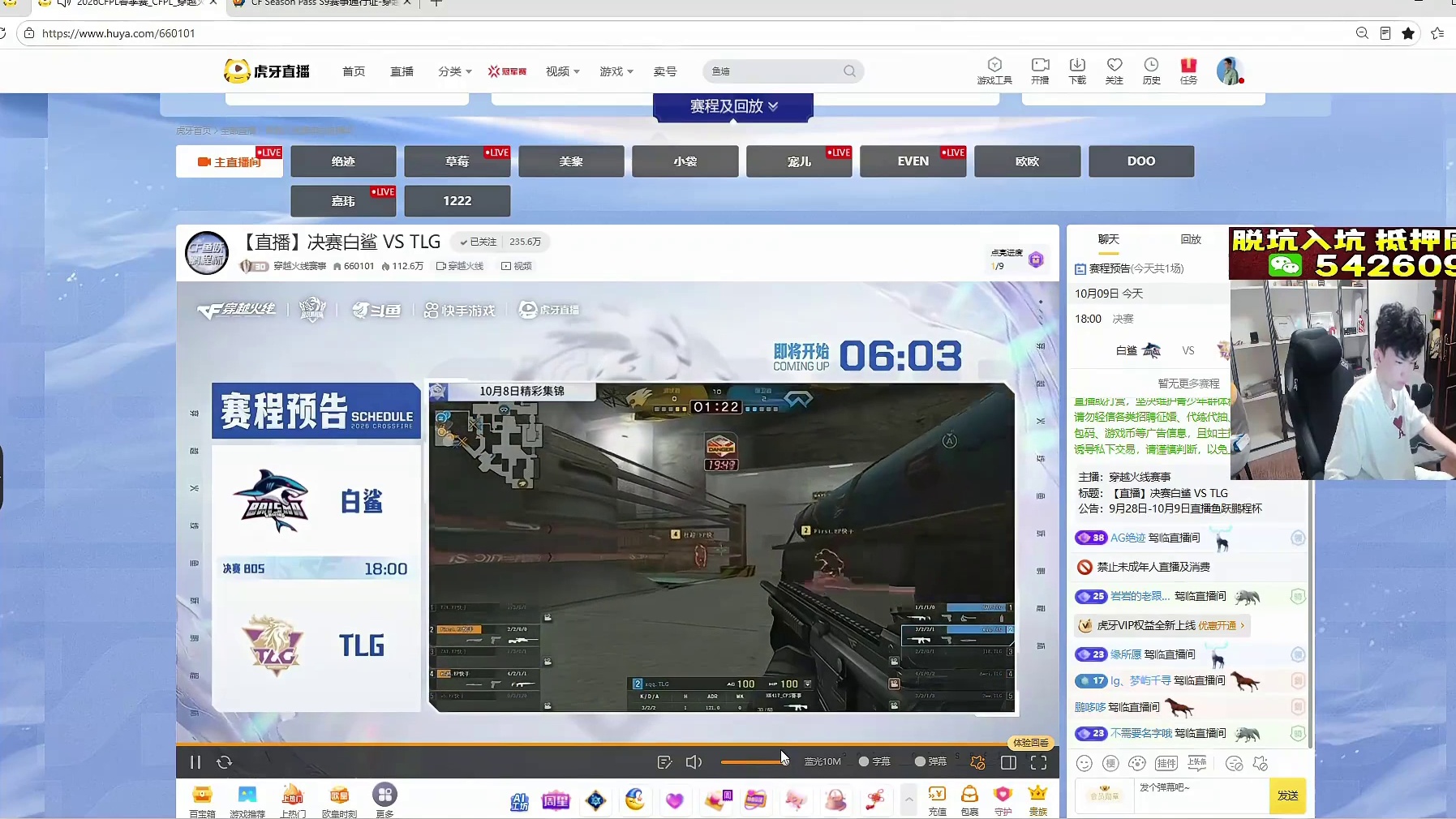Open the 关注 heart icon in header
Image resolution: width=1456 pixels, height=819 pixels.
pyautogui.click(x=1115, y=71)
